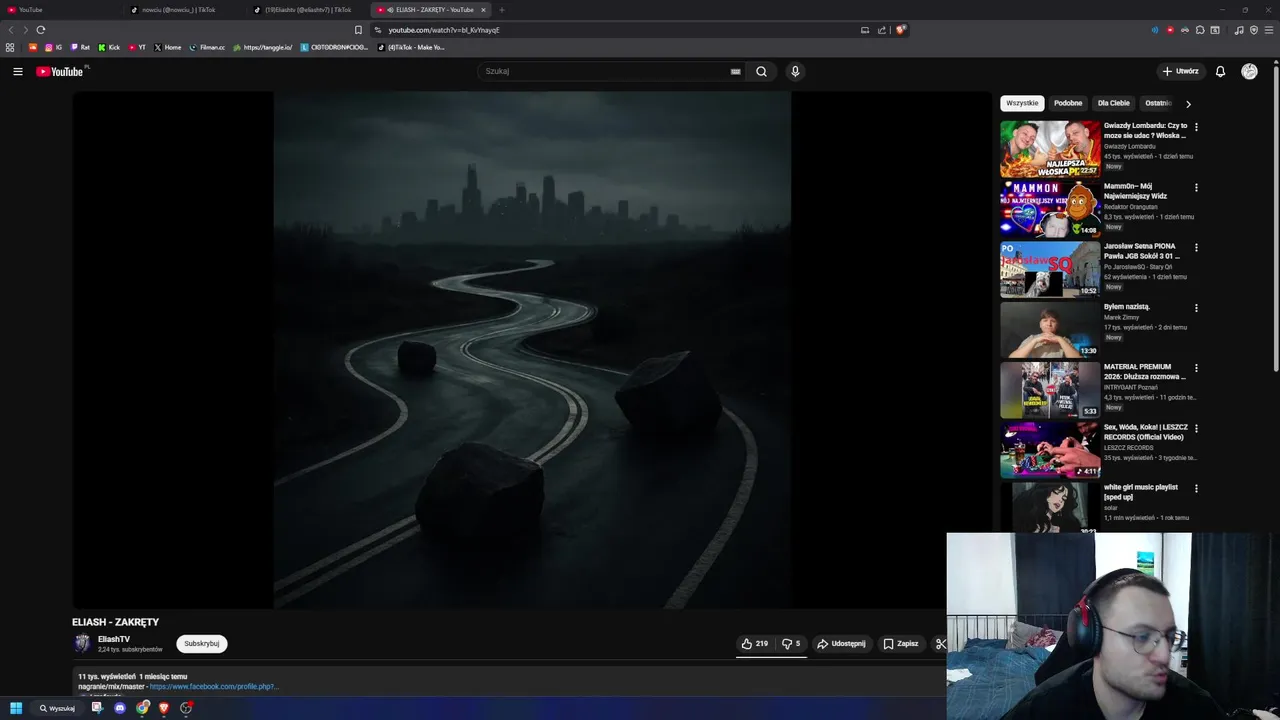Click the on-screen keyboard icon in search

[x=735, y=71]
